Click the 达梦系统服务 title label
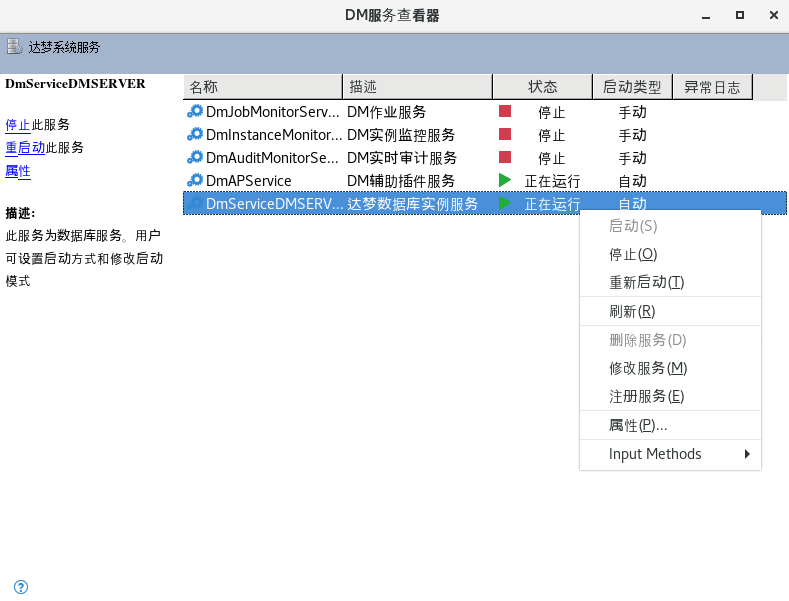This screenshot has height=601, width=789. [x=64, y=47]
